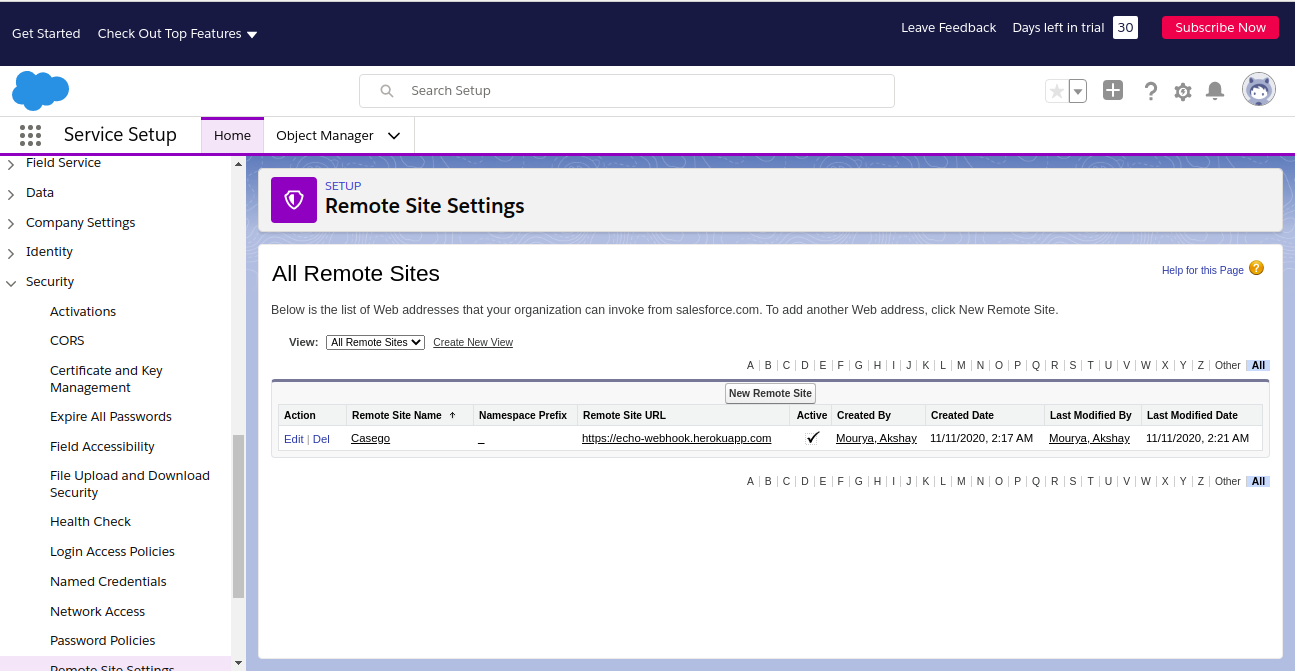1295x671 pixels.
Task: Delete the Casego remote site via Del
Action: click(321, 439)
